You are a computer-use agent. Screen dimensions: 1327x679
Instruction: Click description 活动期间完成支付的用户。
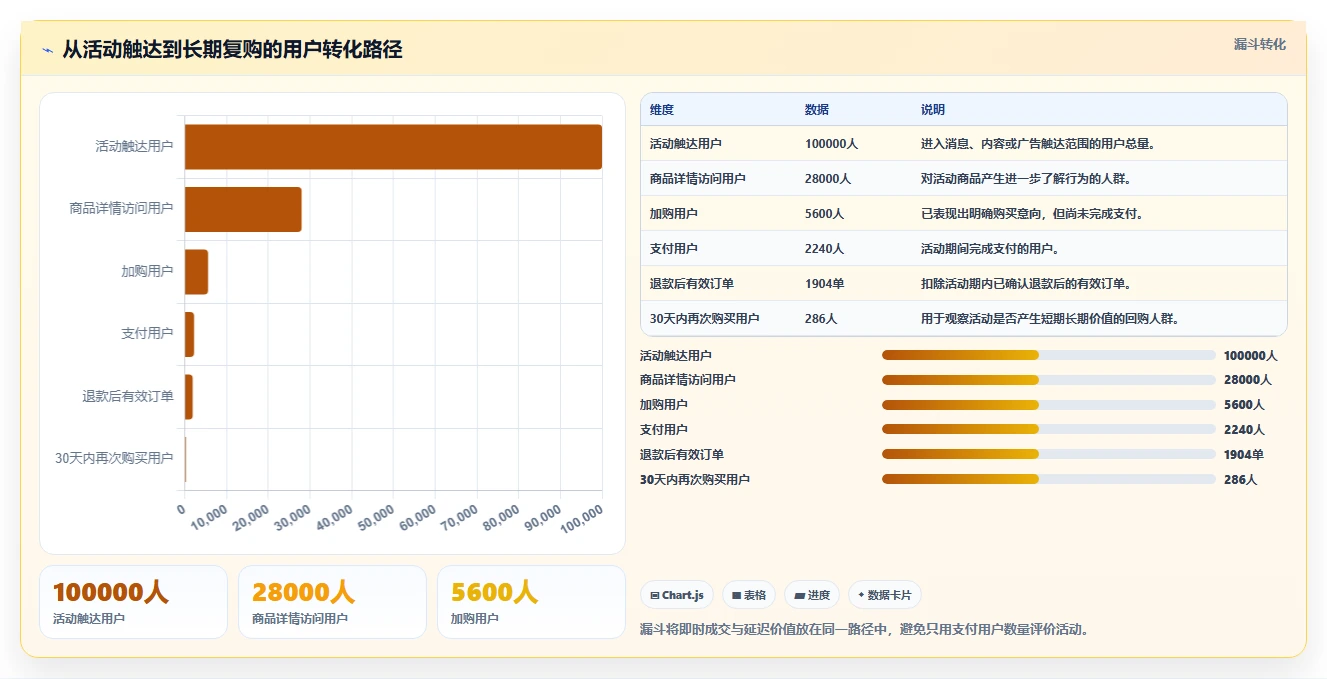coord(991,249)
